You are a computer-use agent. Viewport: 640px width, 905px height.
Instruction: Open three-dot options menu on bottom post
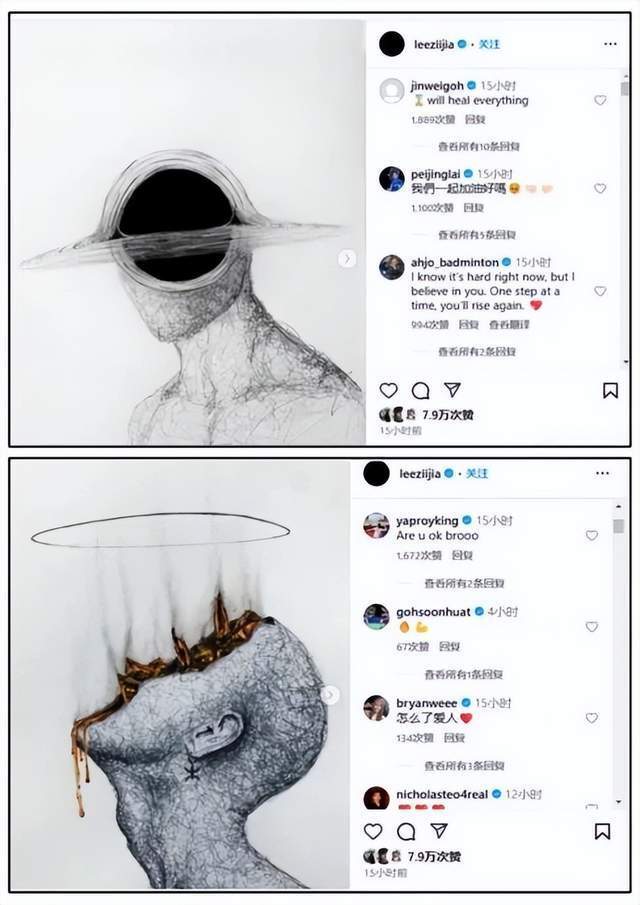click(x=602, y=473)
